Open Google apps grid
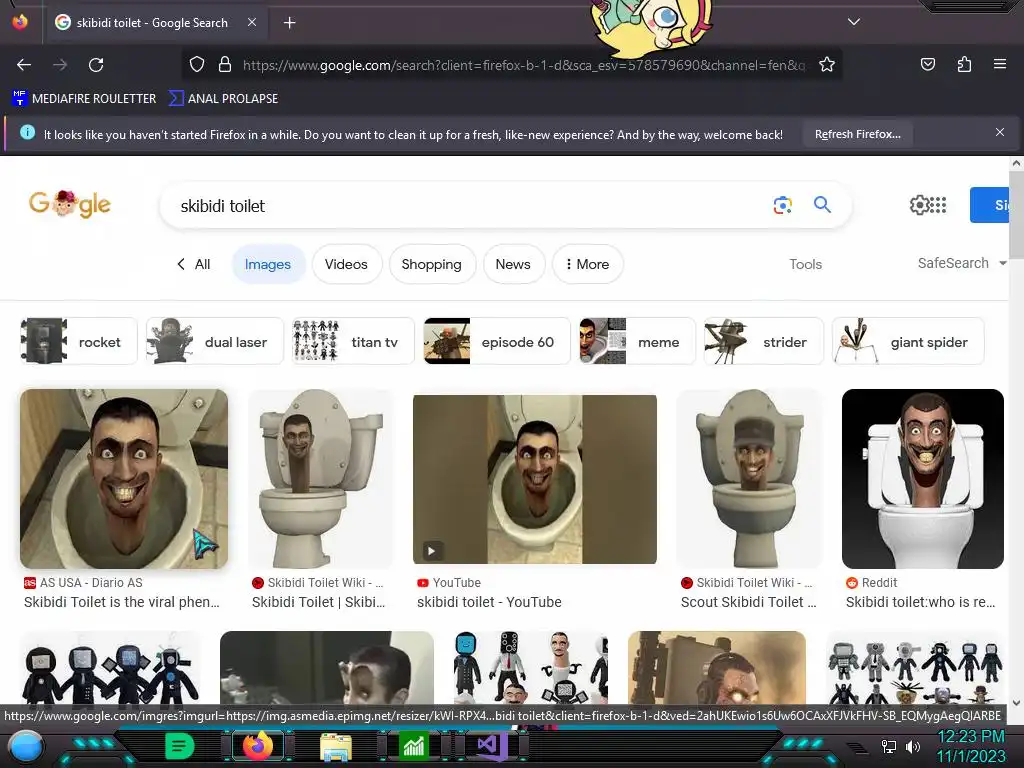1024x768 pixels. [938, 205]
